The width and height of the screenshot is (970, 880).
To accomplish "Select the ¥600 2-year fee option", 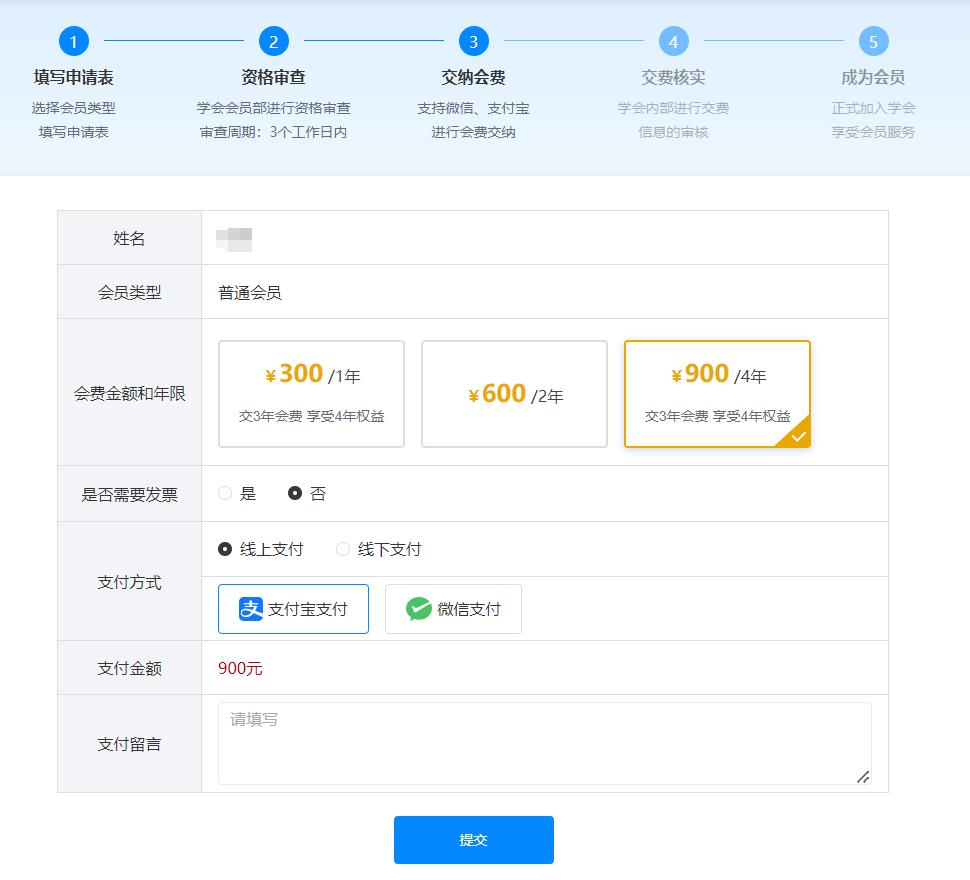I will (x=514, y=394).
